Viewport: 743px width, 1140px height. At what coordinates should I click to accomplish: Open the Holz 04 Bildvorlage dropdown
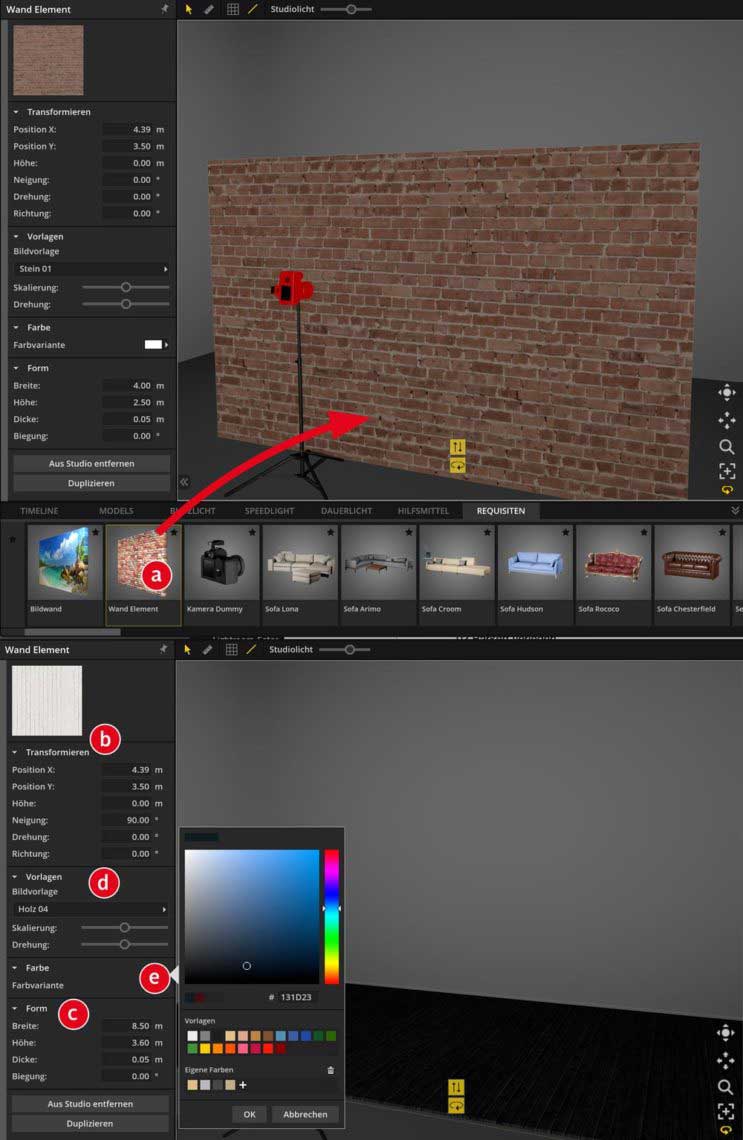click(90, 909)
